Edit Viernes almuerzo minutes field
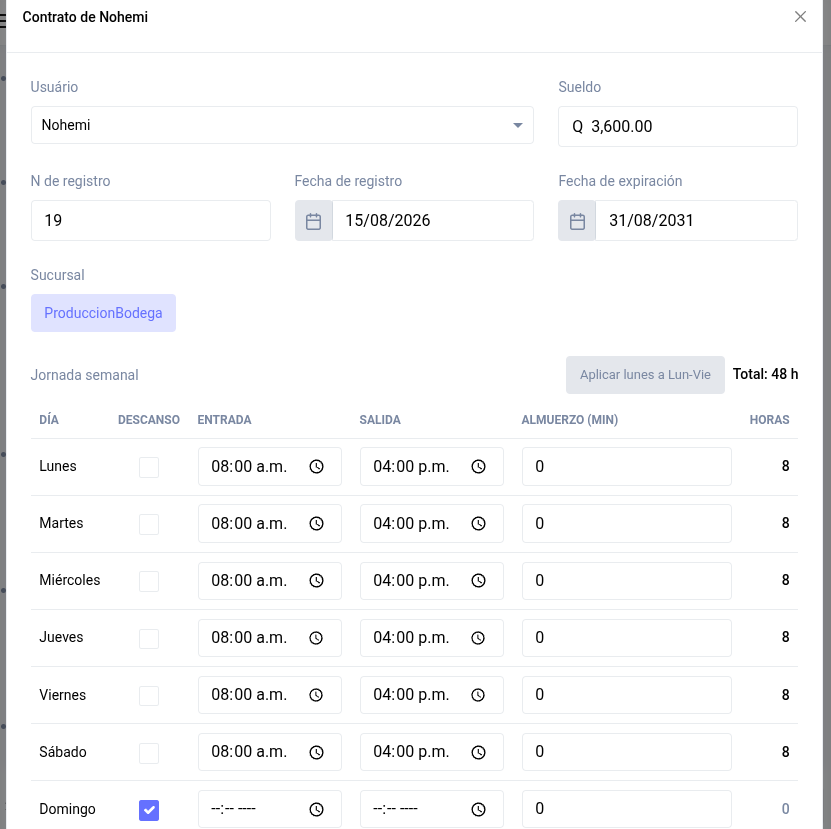Image resolution: width=831 pixels, height=829 pixels. pos(626,695)
